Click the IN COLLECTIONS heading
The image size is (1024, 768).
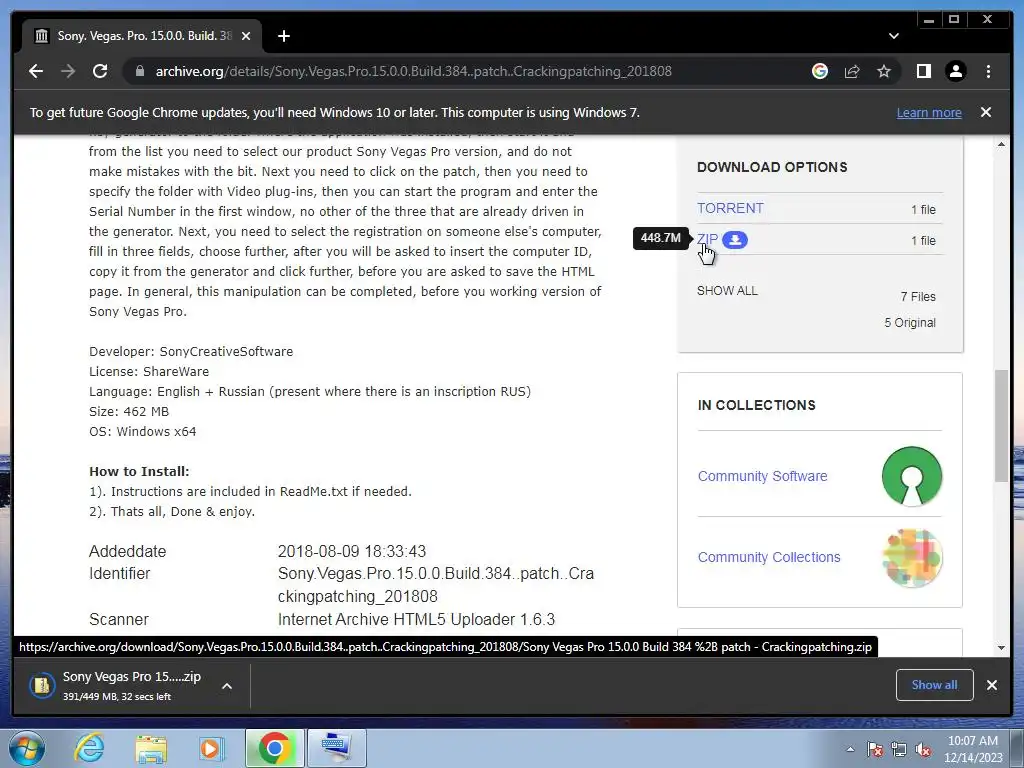tap(756, 405)
